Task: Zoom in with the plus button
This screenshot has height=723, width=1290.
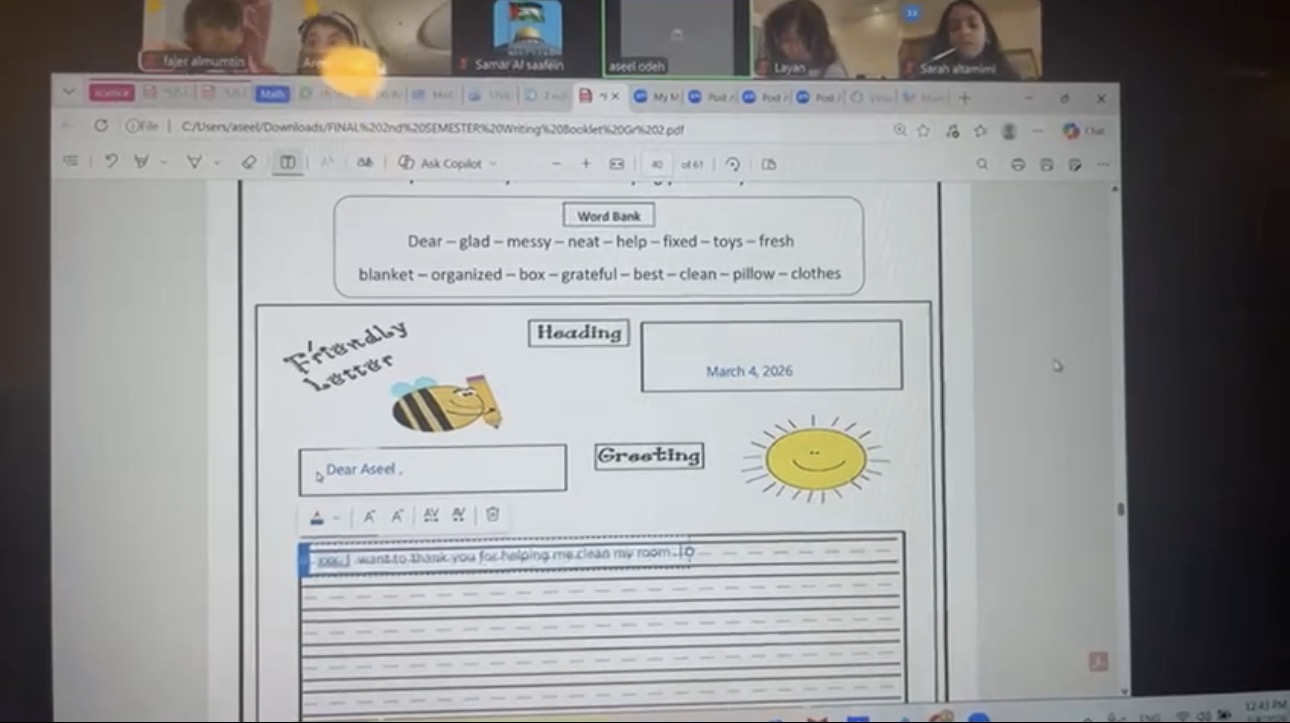Action: click(x=586, y=164)
